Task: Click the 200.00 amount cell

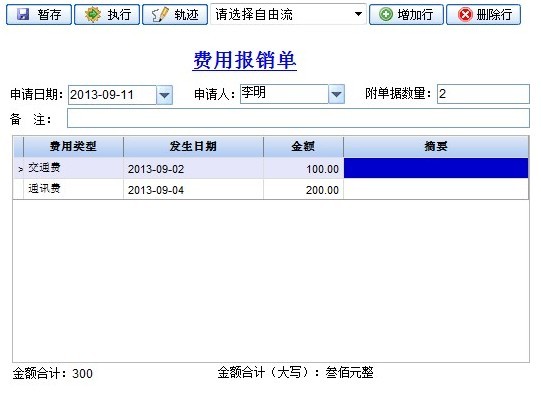Action: 303,189
